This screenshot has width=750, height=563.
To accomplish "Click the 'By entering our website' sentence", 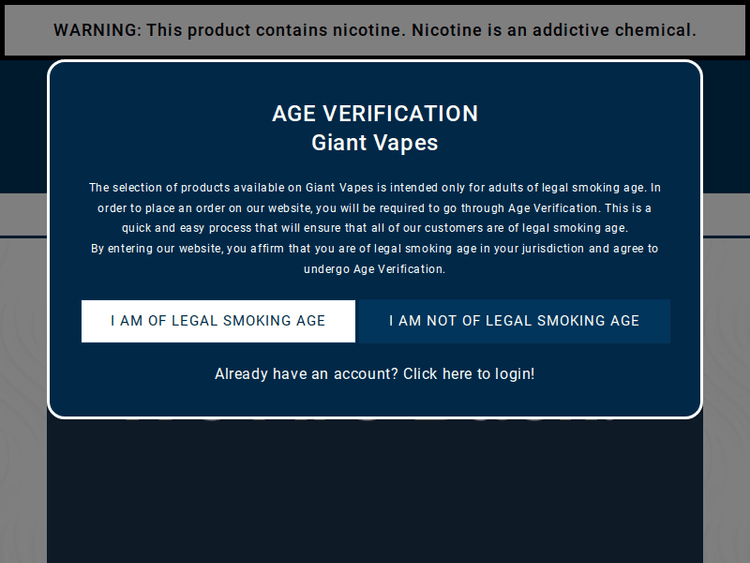I will pos(375,249).
